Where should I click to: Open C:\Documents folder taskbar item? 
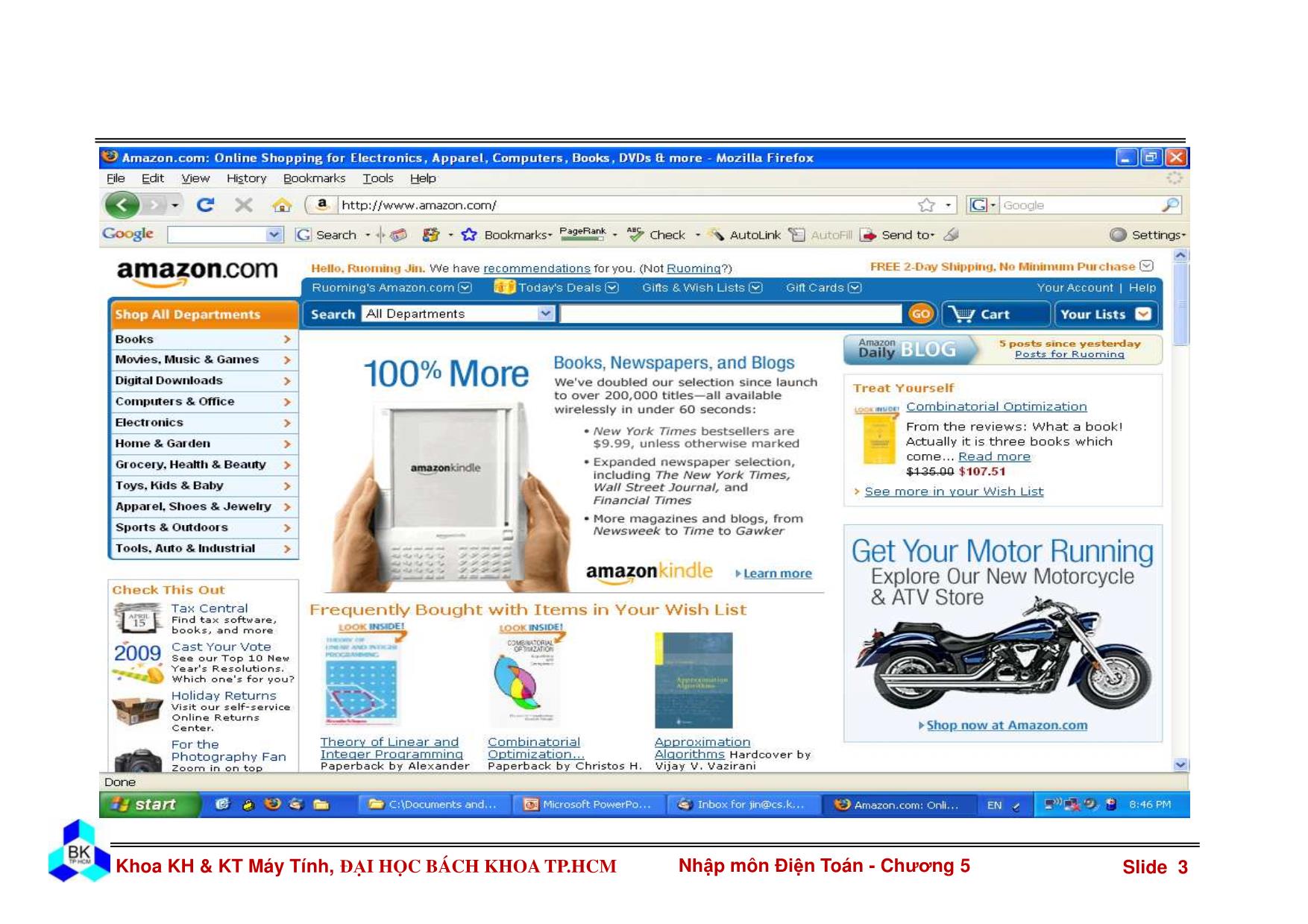click(x=434, y=805)
